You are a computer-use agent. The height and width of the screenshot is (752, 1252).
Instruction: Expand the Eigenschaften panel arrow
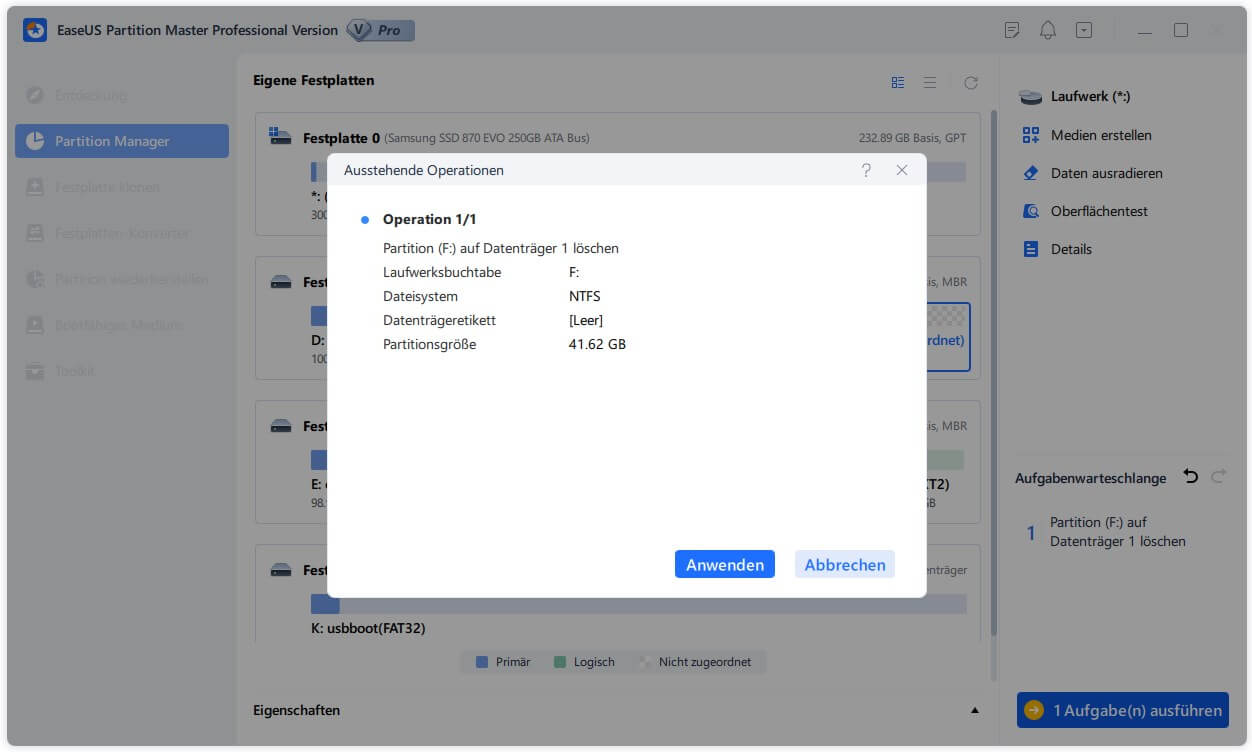pos(975,710)
